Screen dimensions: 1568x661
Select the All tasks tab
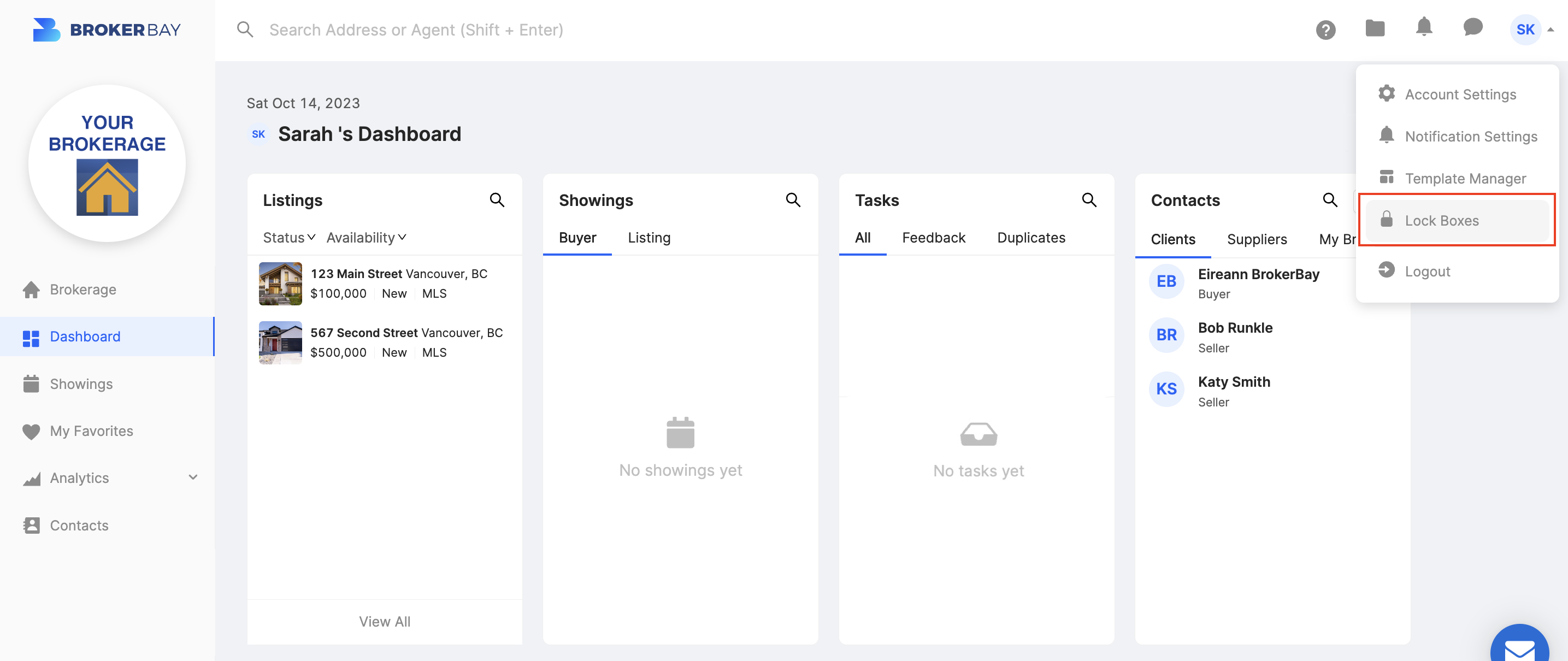click(863, 238)
